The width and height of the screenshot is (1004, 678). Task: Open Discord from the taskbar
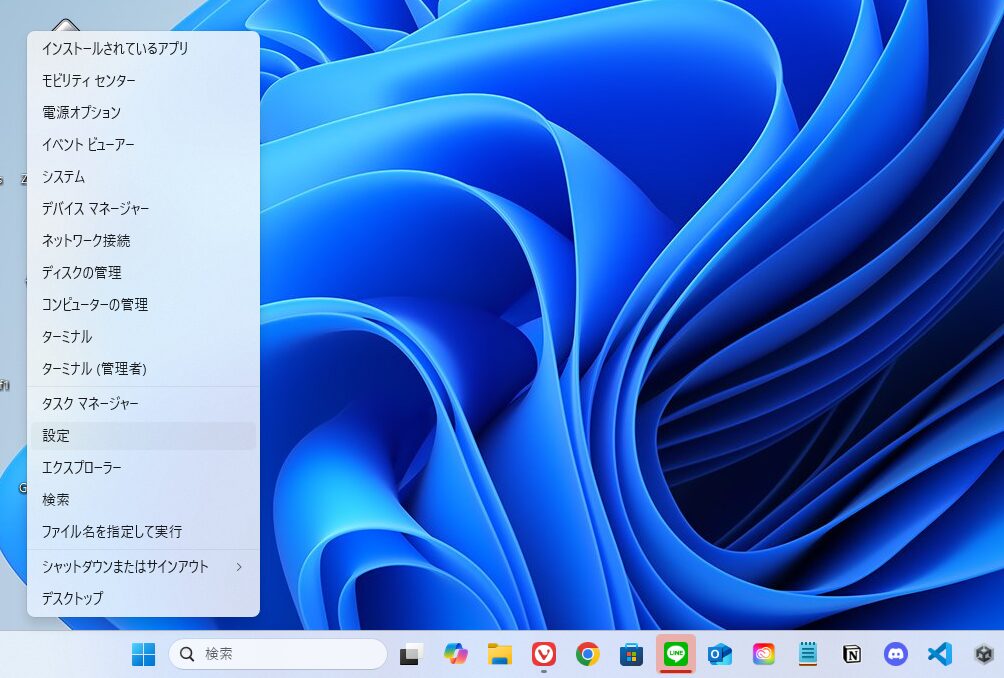pos(896,654)
